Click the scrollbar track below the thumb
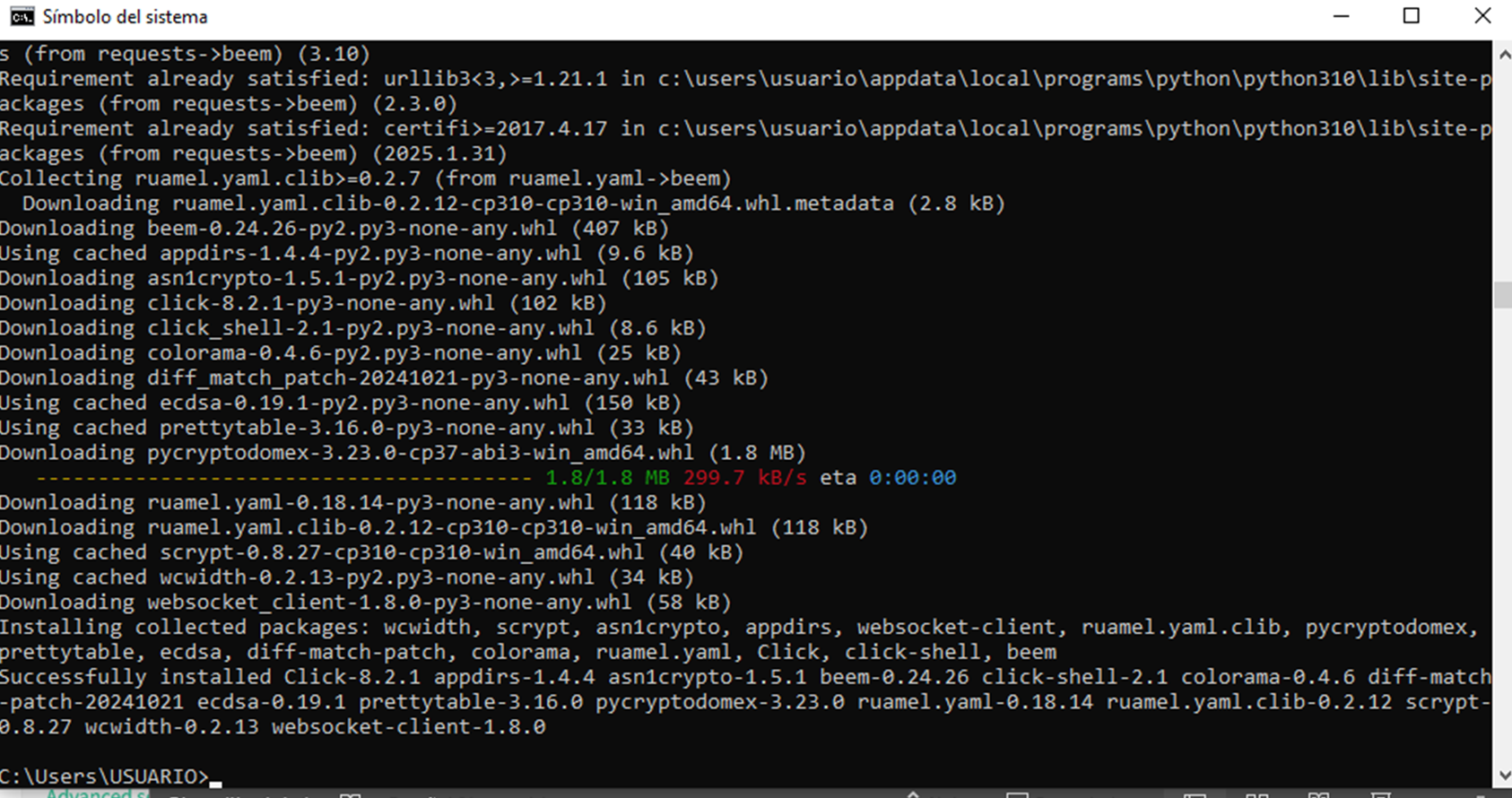Viewport: 1512px width, 798px height. tap(1503, 536)
